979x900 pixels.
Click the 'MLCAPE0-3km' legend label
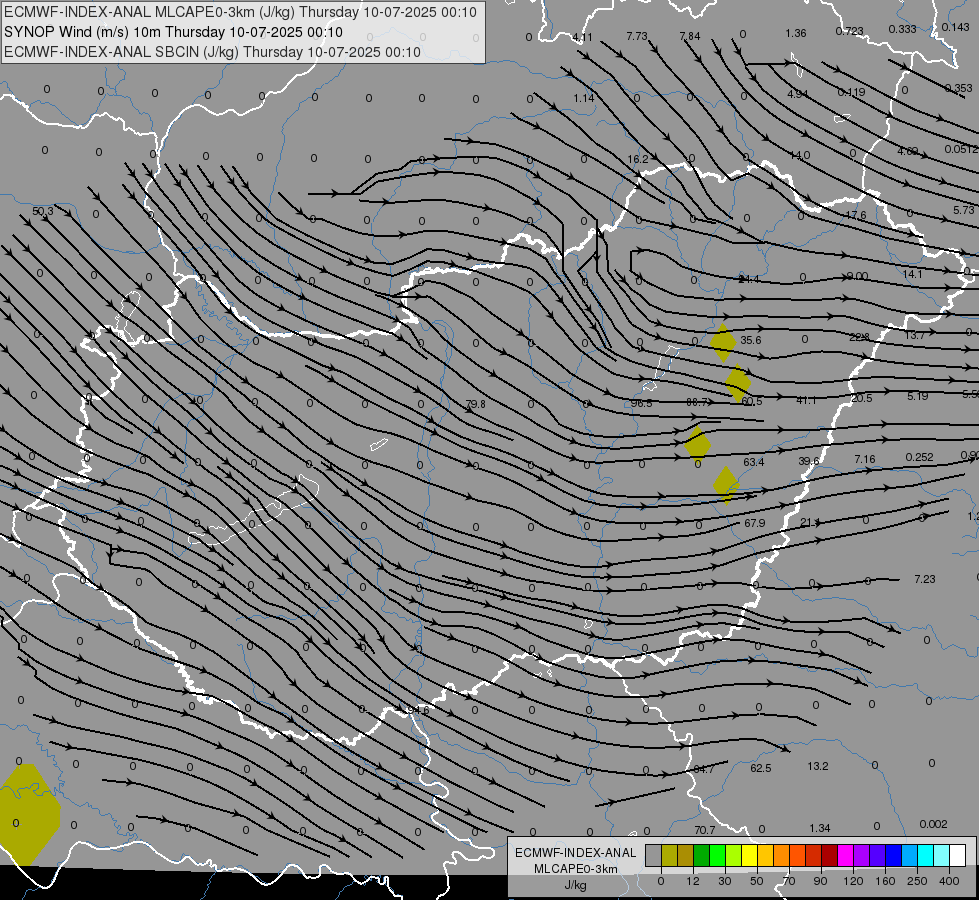575,869
